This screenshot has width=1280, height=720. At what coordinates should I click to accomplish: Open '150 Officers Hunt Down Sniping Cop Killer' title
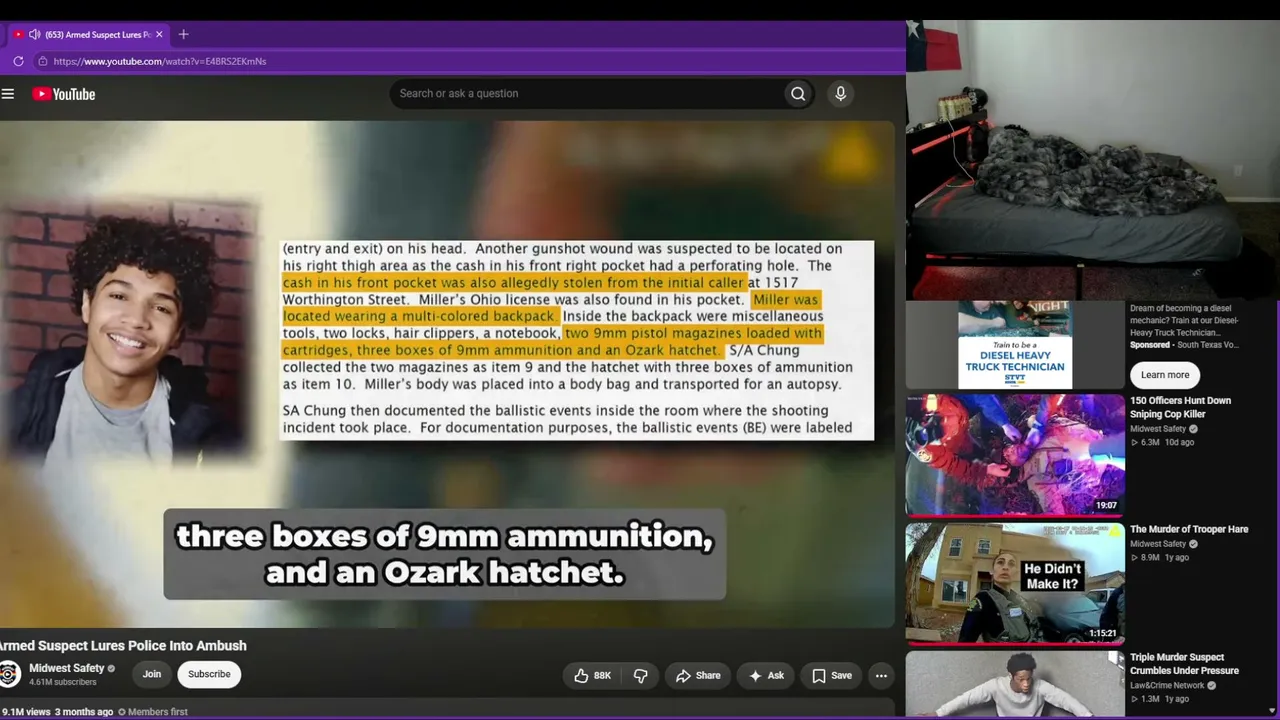click(1180, 407)
